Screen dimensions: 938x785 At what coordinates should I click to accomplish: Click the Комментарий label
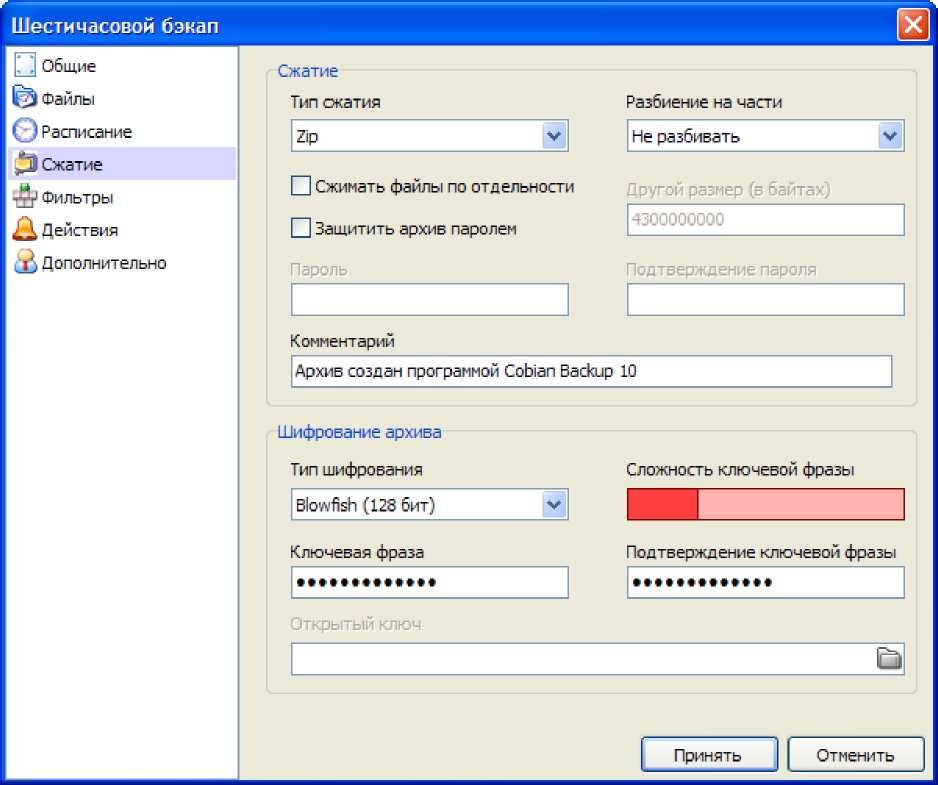point(342,341)
